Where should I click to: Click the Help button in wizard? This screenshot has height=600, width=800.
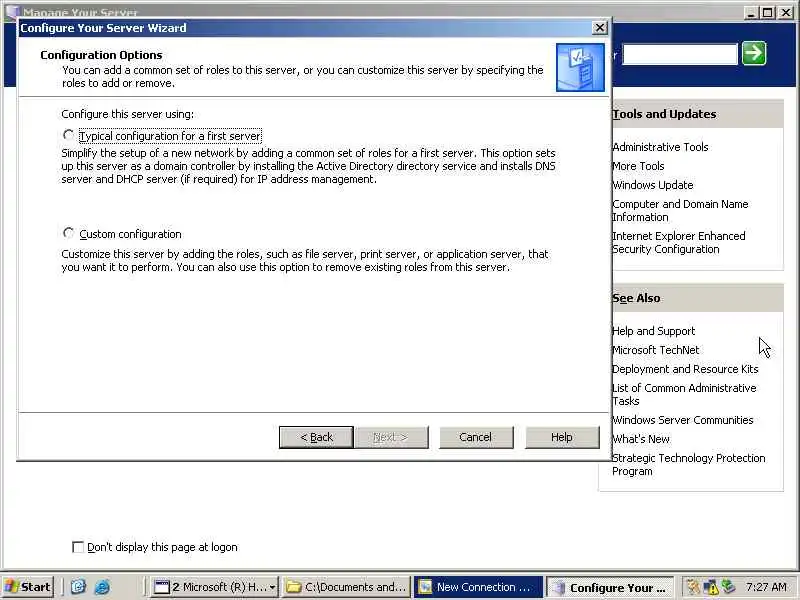click(x=562, y=437)
